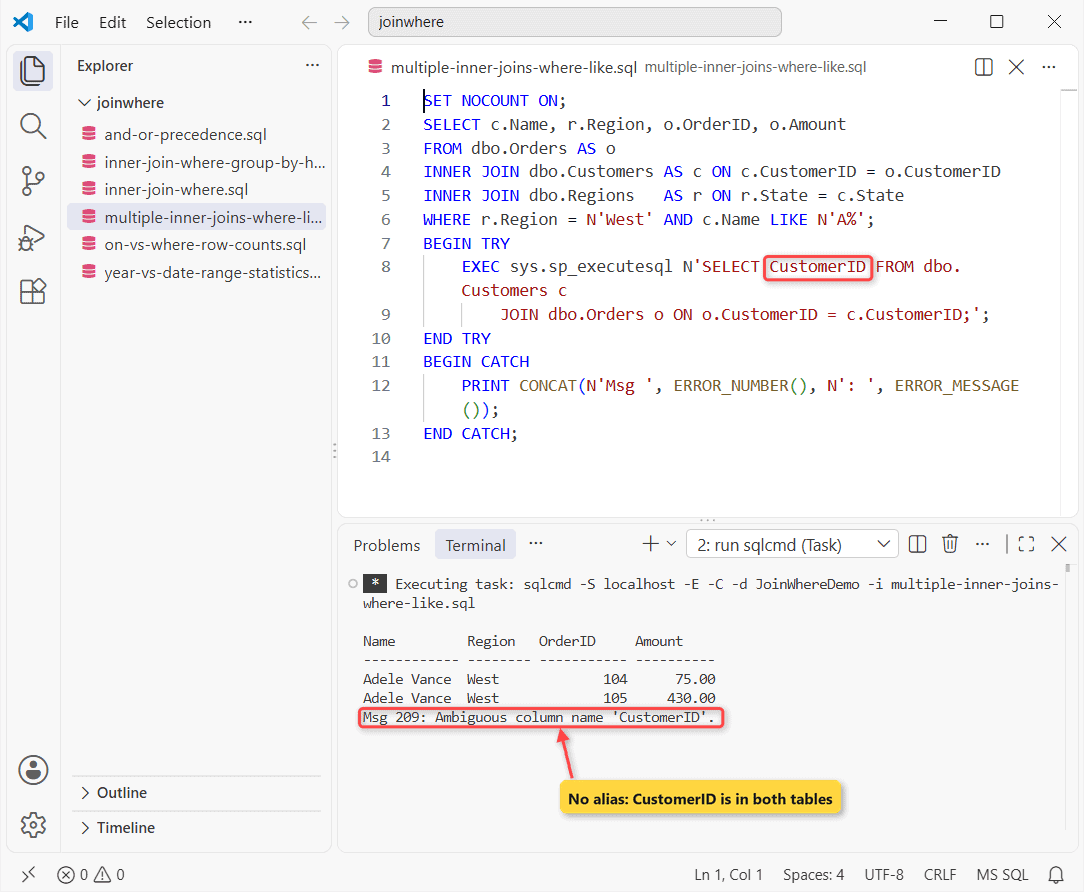
Task: Select terminal from '2: run sqlcmd (Task)' dropdown
Action: 792,545
